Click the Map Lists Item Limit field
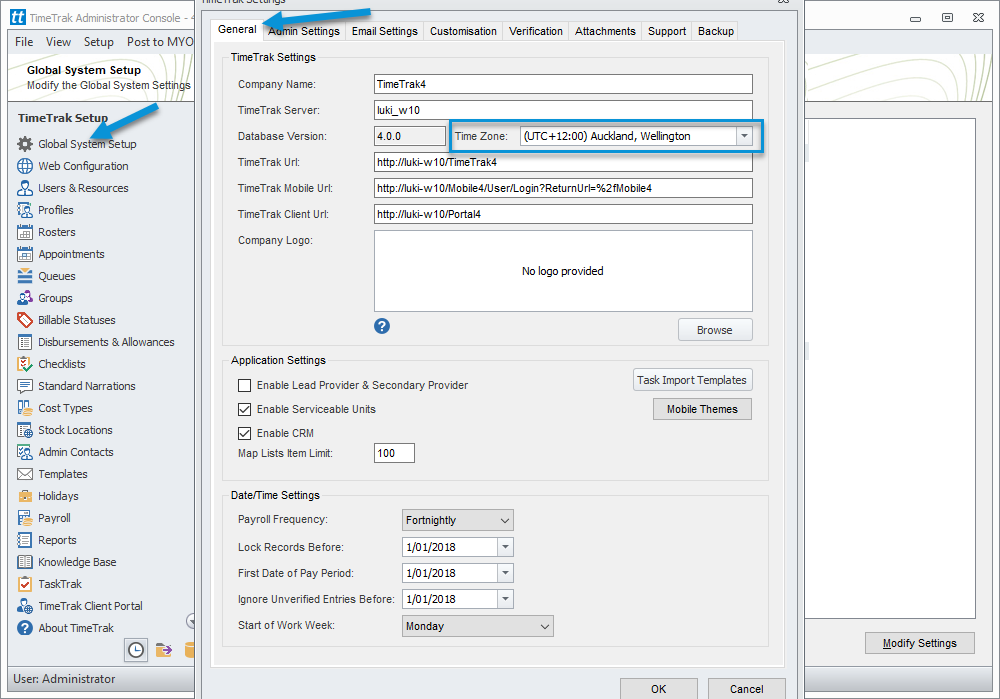The height and width of the screenshot is (699, 1000). [x=394, y=453]
